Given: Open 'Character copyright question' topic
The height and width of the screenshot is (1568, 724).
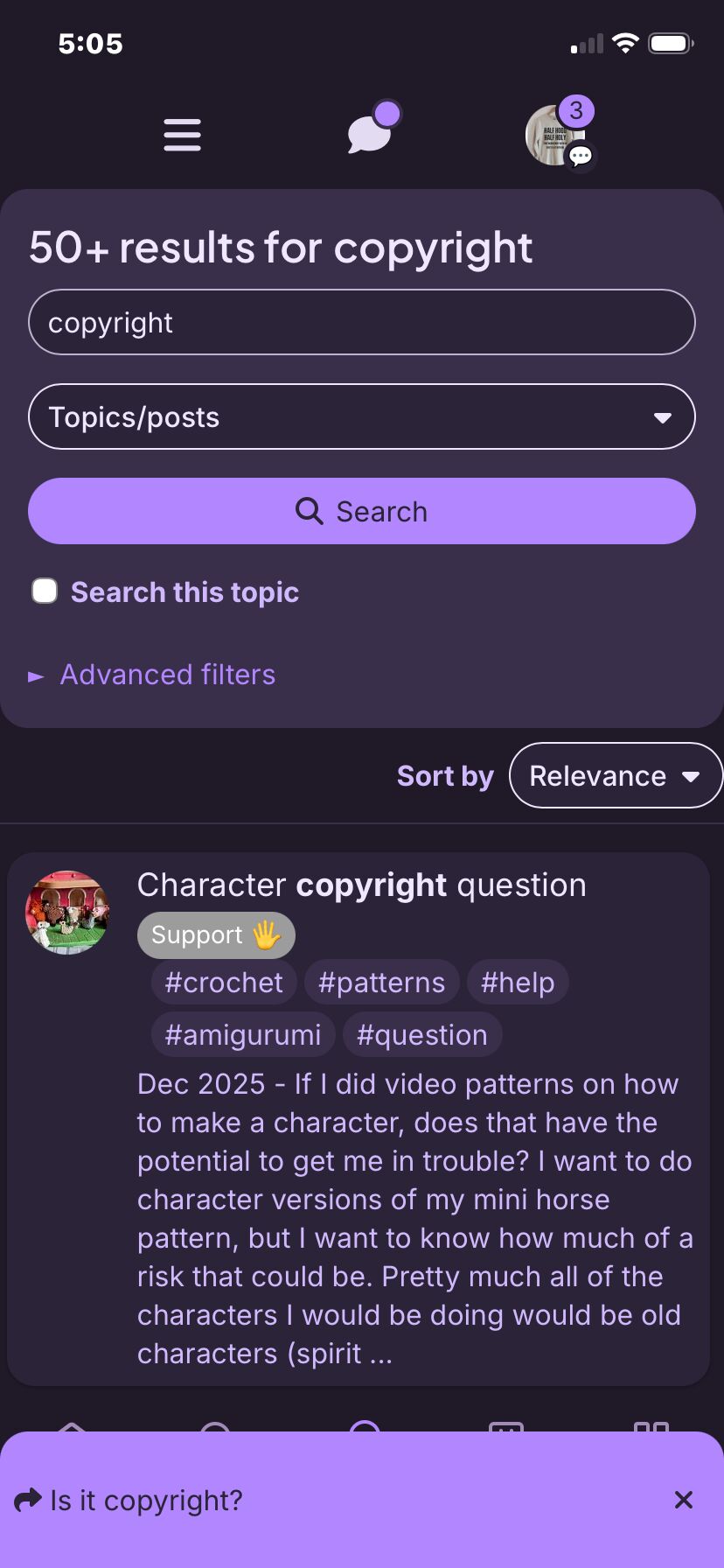Looking at the screenshot, I should 361,885.
